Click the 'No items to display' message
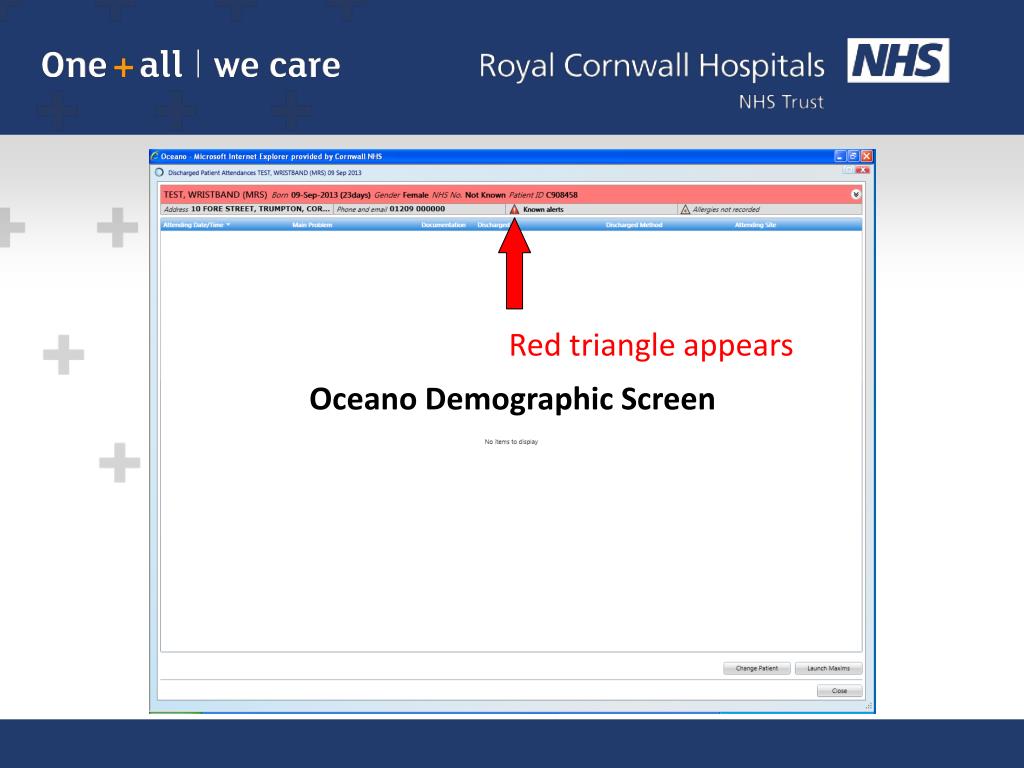 [x=511, y=441]
